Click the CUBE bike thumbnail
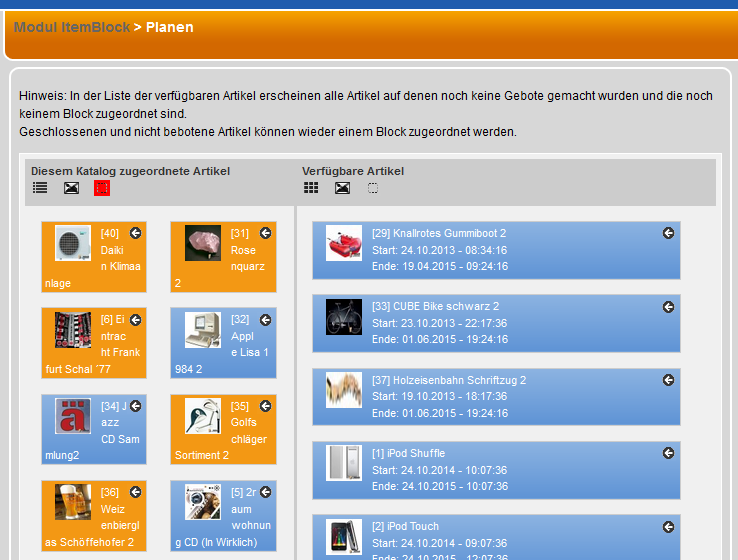This screenshot has width=738, height=560. tap(344, 317)
